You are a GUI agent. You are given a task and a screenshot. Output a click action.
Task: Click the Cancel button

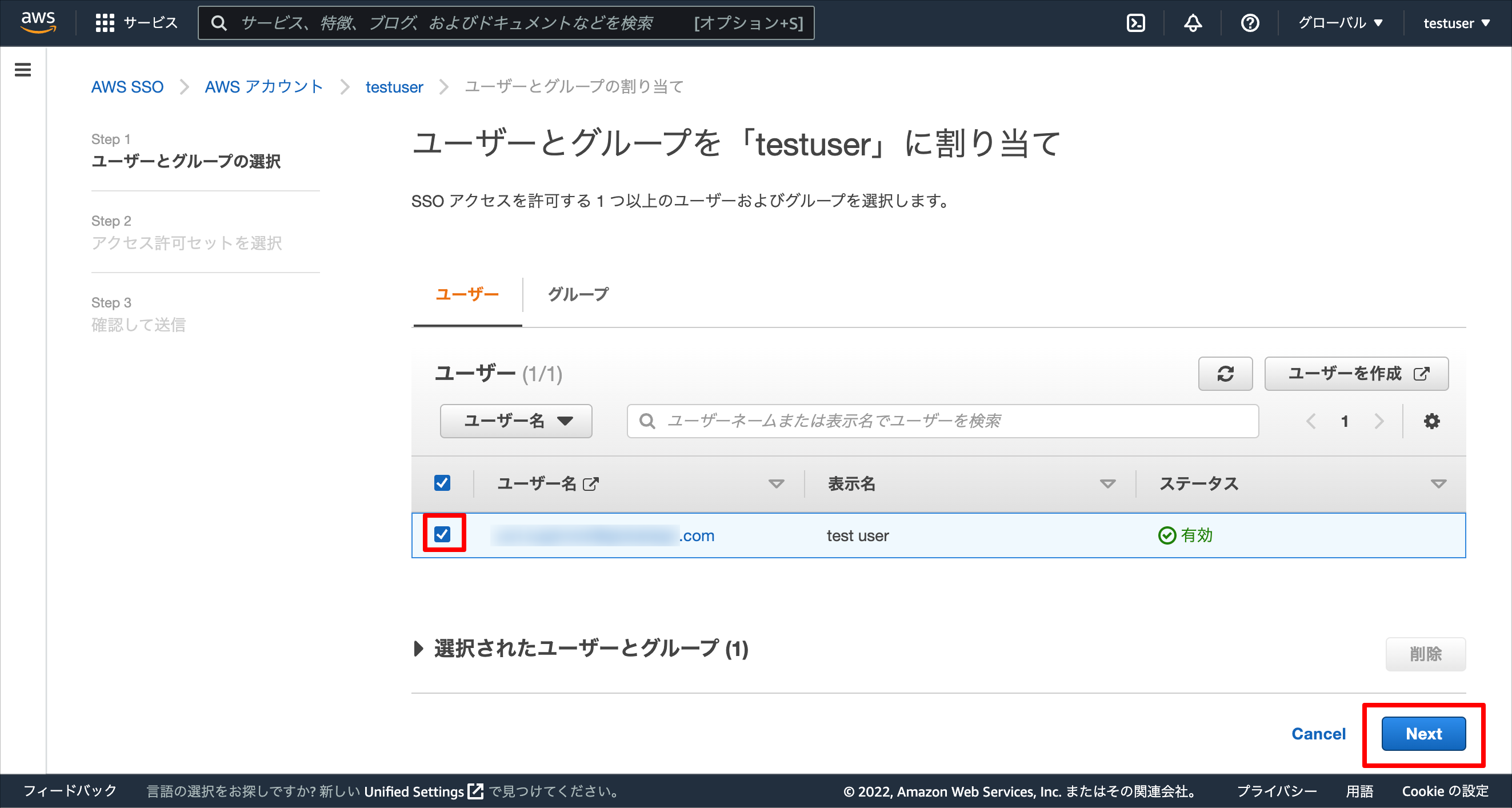[x=1318, y=734]
